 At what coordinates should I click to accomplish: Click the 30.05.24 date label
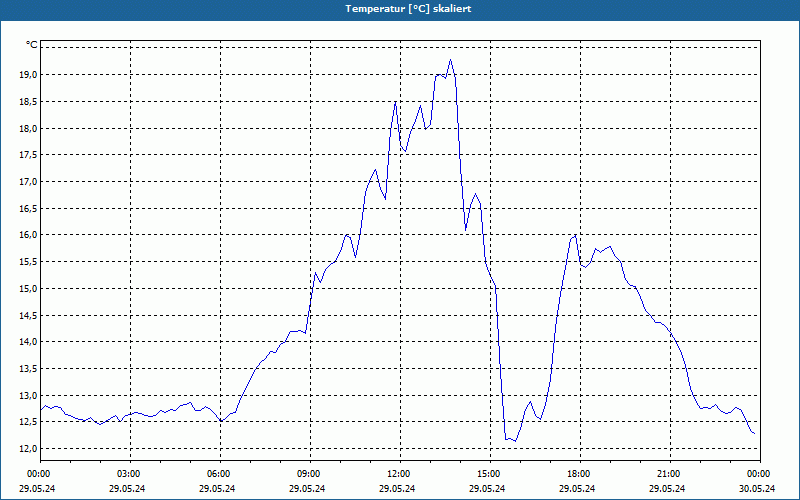tap(758, 489)
